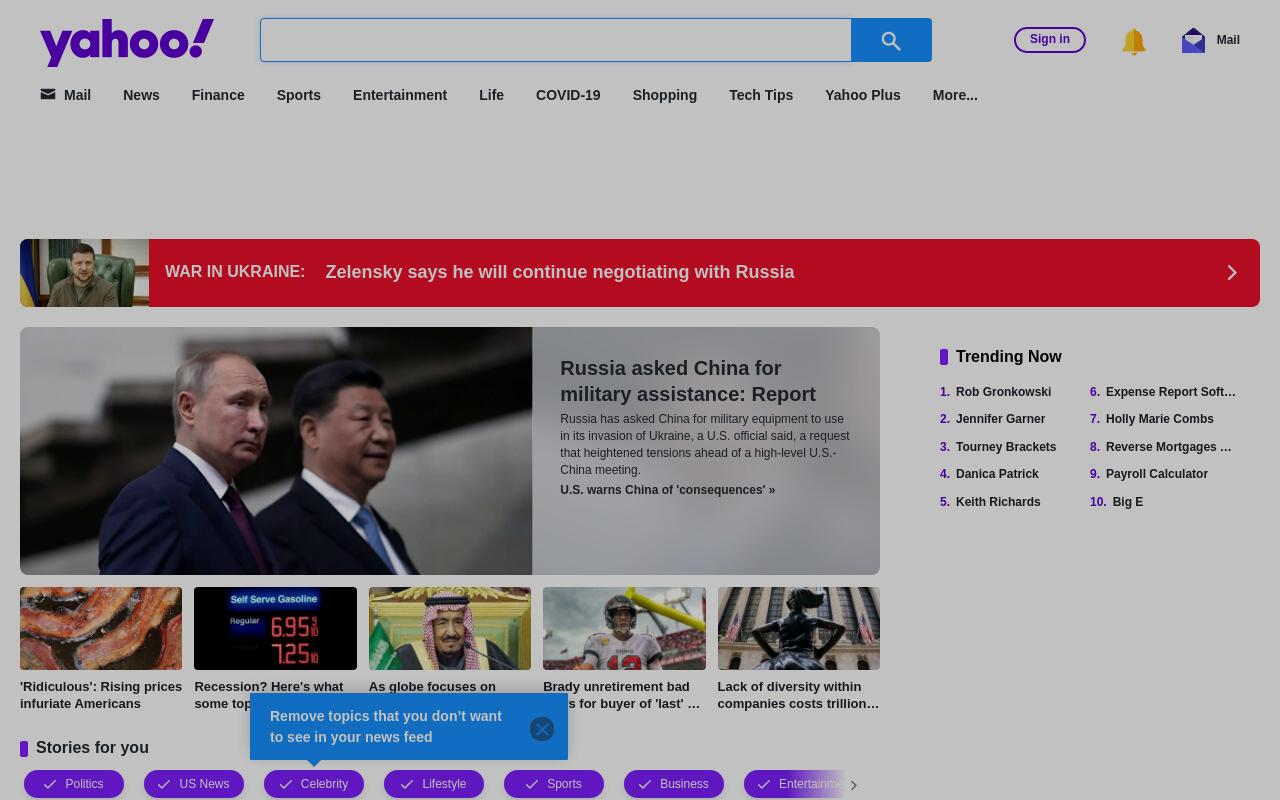Click the small envelope icon in the nav bar
Viewport: 1280px width, 800px height.
48,94
